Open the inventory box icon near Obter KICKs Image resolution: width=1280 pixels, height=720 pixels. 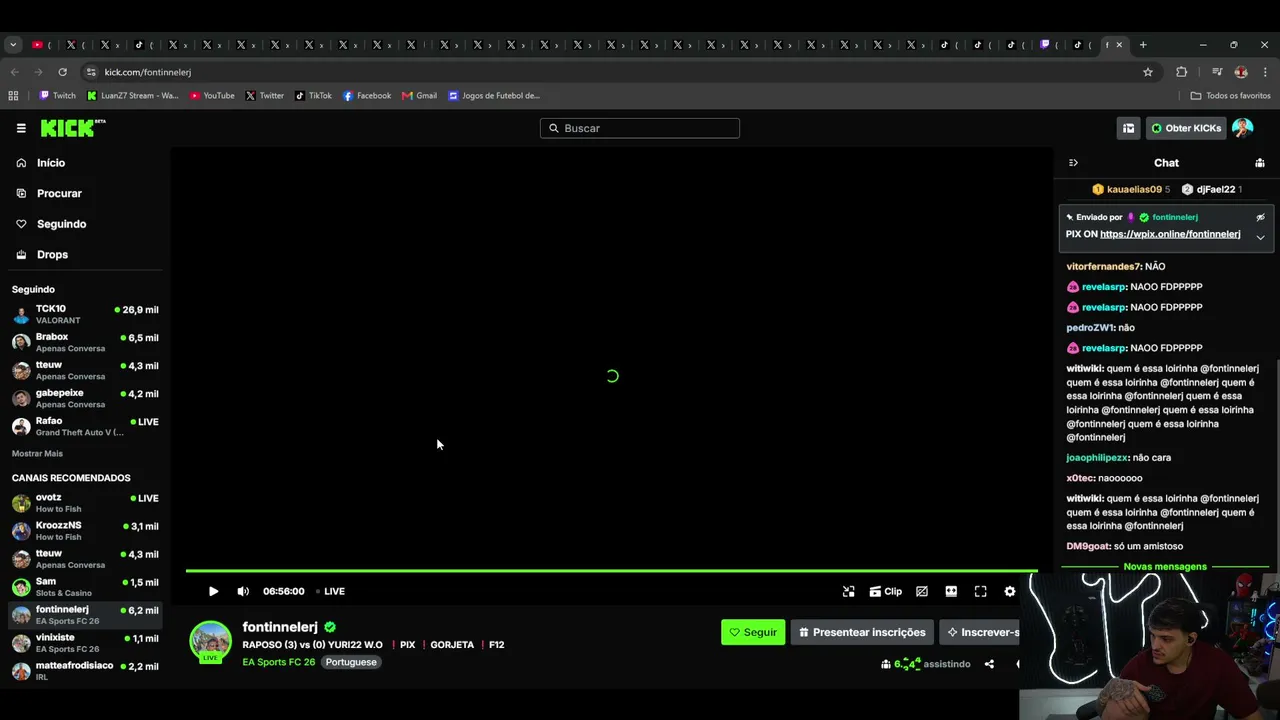tap(1128, 128)
